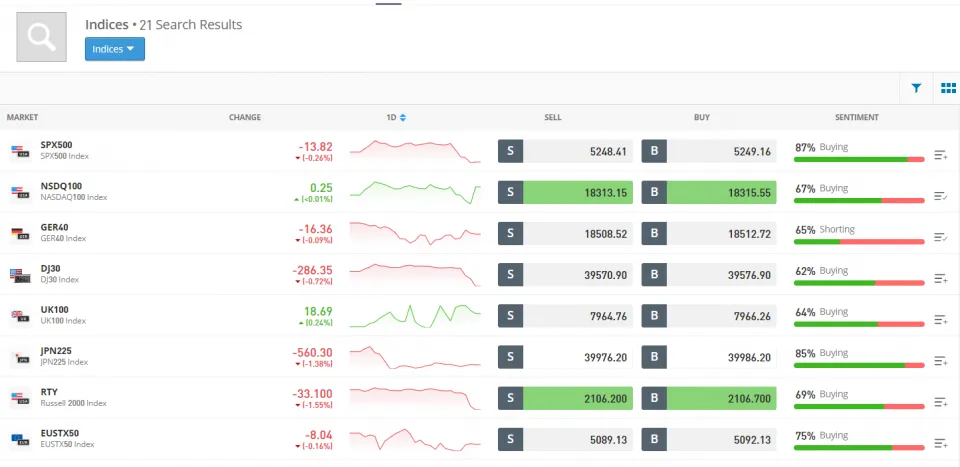Open the NSDQ100 market name
960x467 pixels.
(61, 186)
